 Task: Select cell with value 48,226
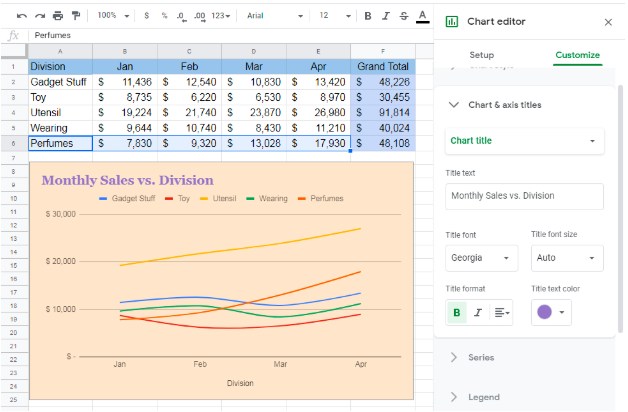(383, 82)
